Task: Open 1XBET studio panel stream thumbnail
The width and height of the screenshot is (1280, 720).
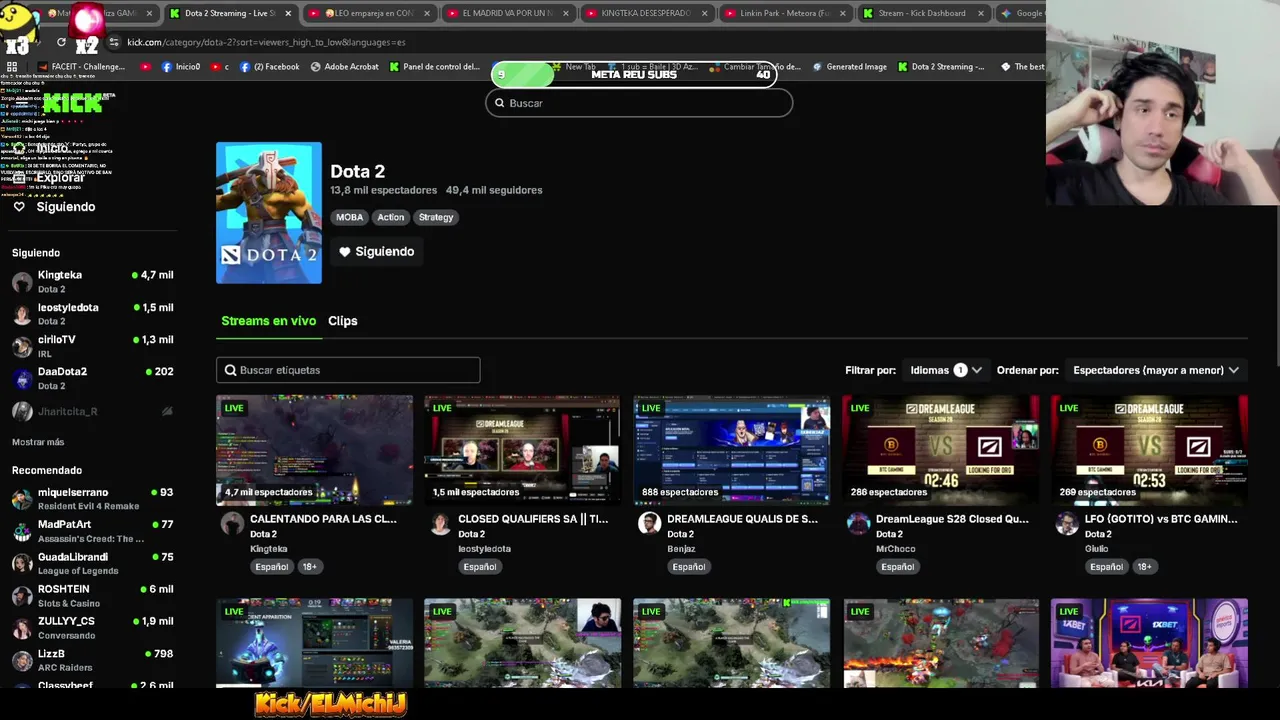Action: tap(1149, 643)
